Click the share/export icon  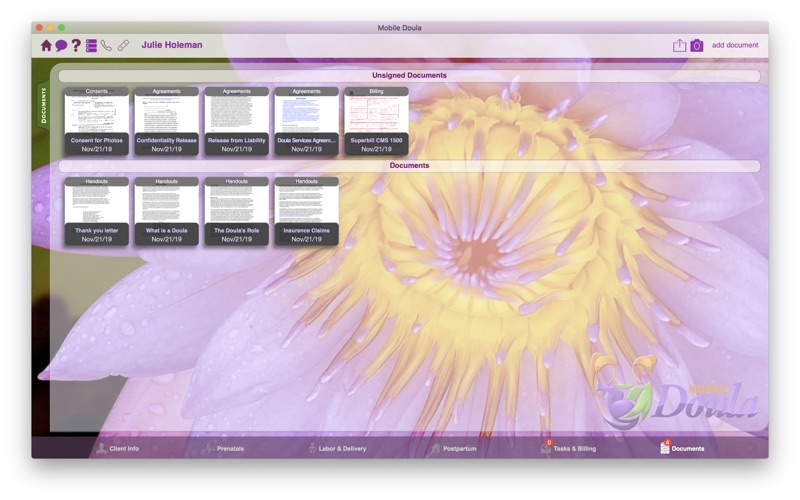(x=679, y=45)
